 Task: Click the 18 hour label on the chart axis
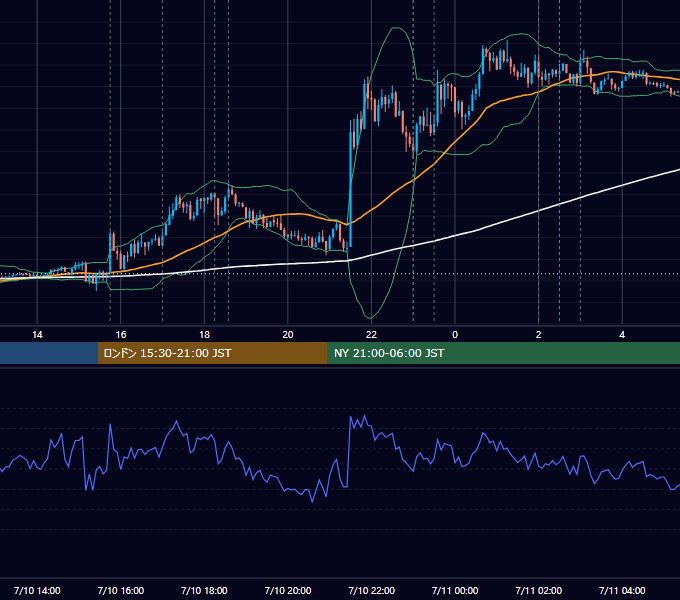204,335
